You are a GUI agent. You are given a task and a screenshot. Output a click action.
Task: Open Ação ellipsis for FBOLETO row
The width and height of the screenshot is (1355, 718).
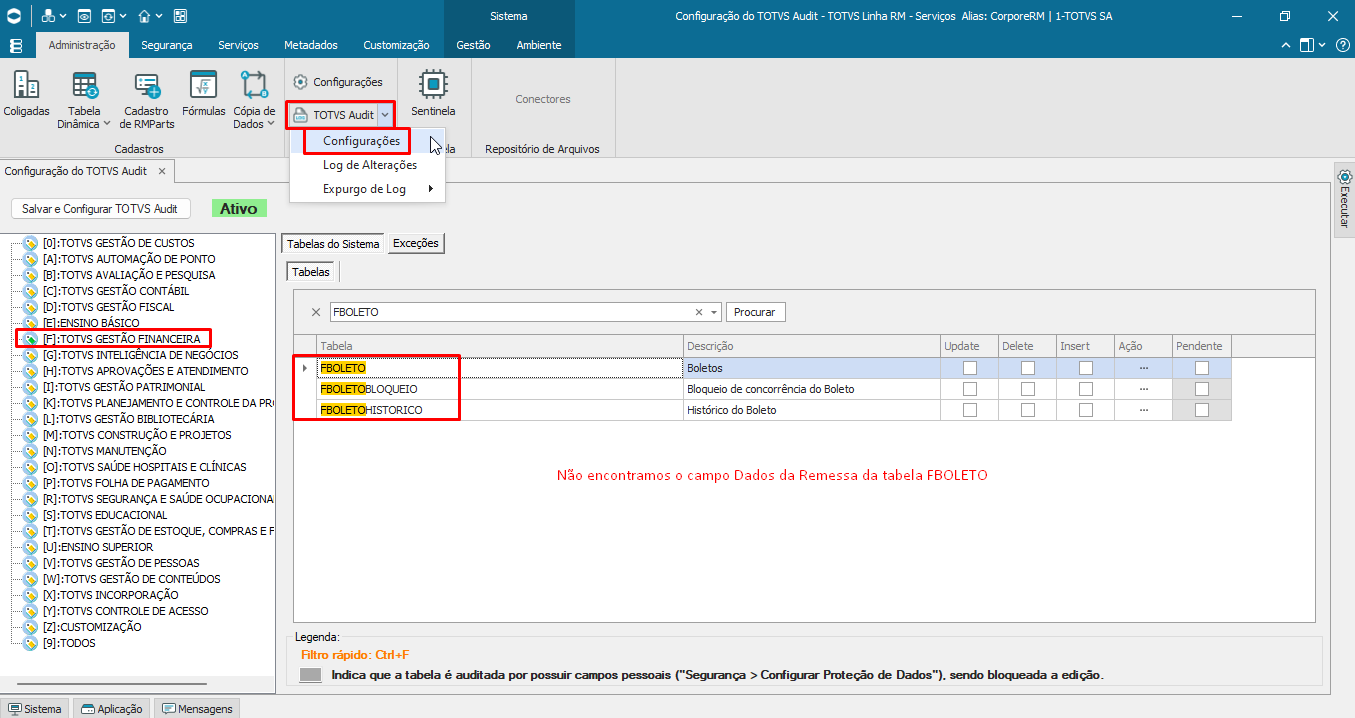click(x=1143, y=368)
